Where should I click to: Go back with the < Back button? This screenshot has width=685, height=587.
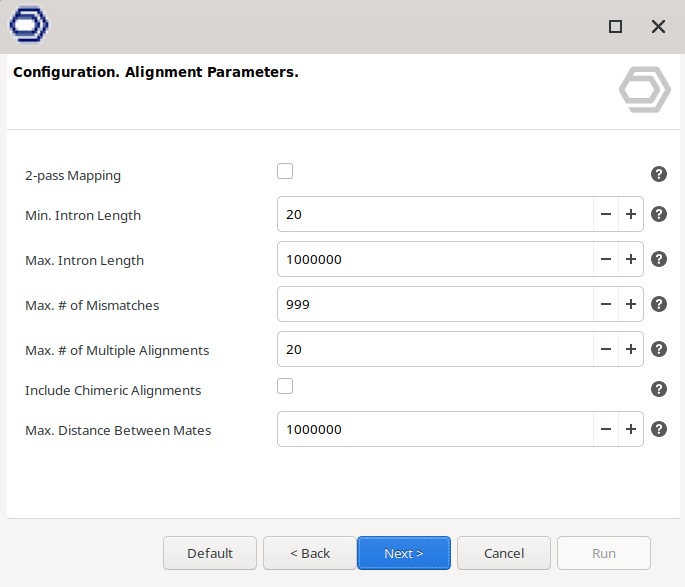pyautogui.click(x=310, y=553)
